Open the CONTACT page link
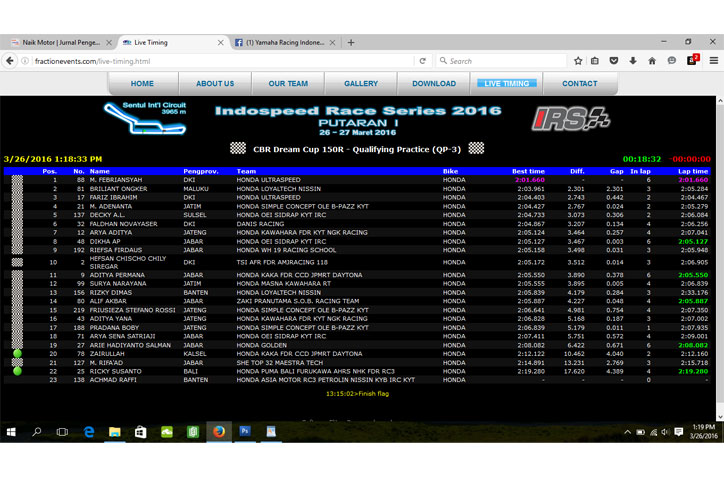The width and height of the screenshot is (724, 483). 580,84
